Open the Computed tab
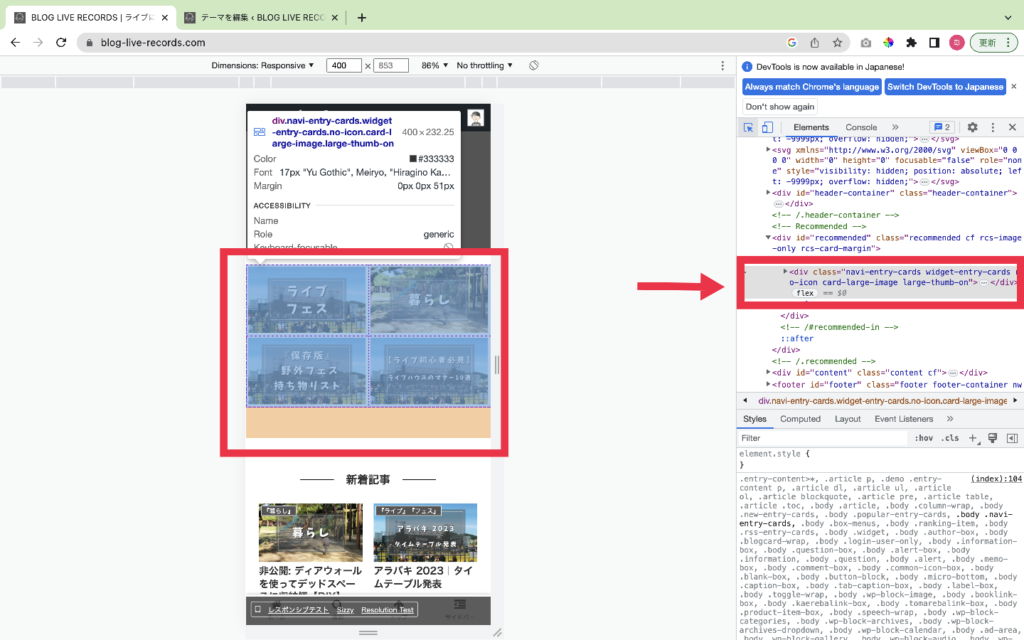 click(x=800, y=419)
